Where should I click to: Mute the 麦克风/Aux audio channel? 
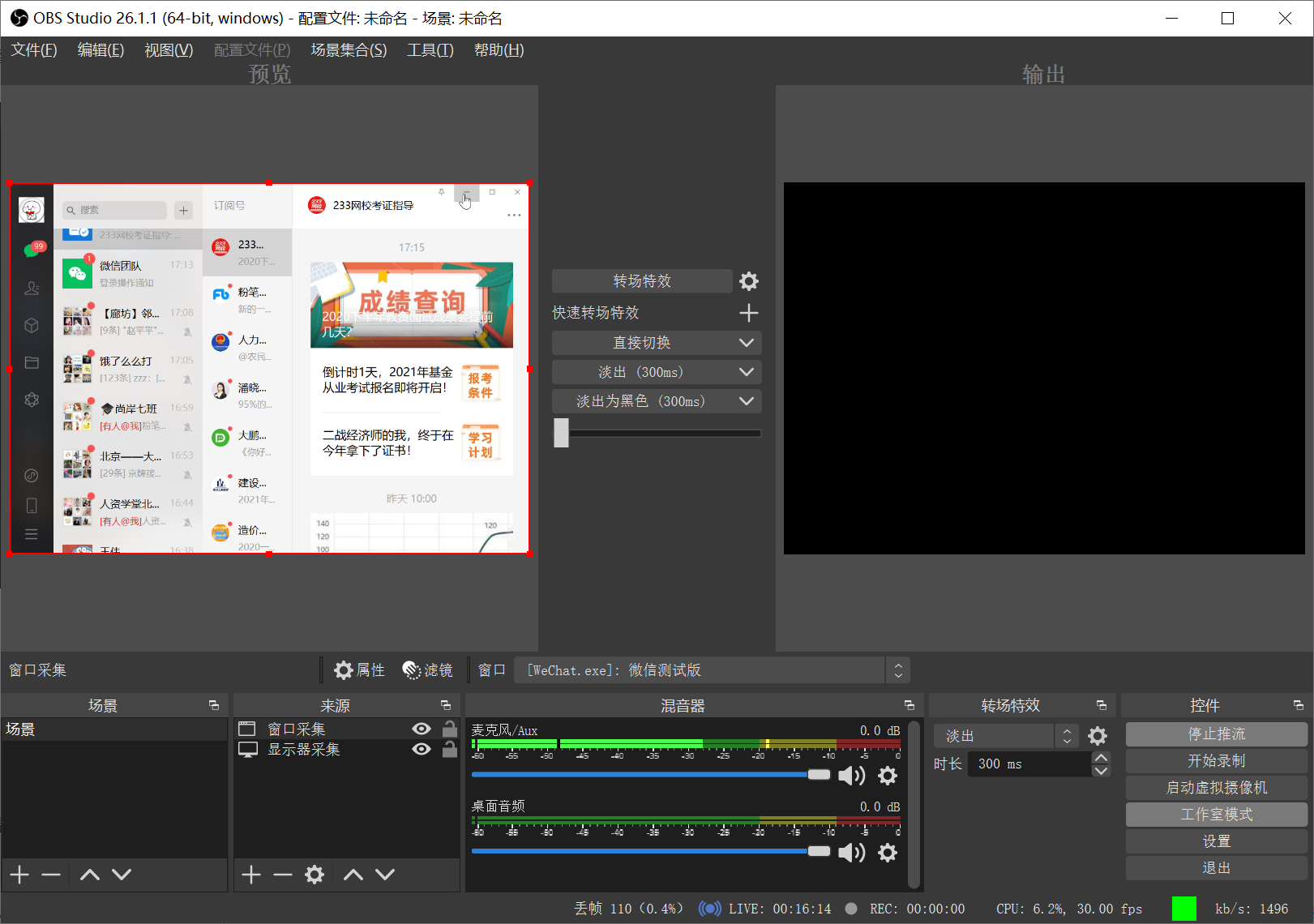(851, 776)
